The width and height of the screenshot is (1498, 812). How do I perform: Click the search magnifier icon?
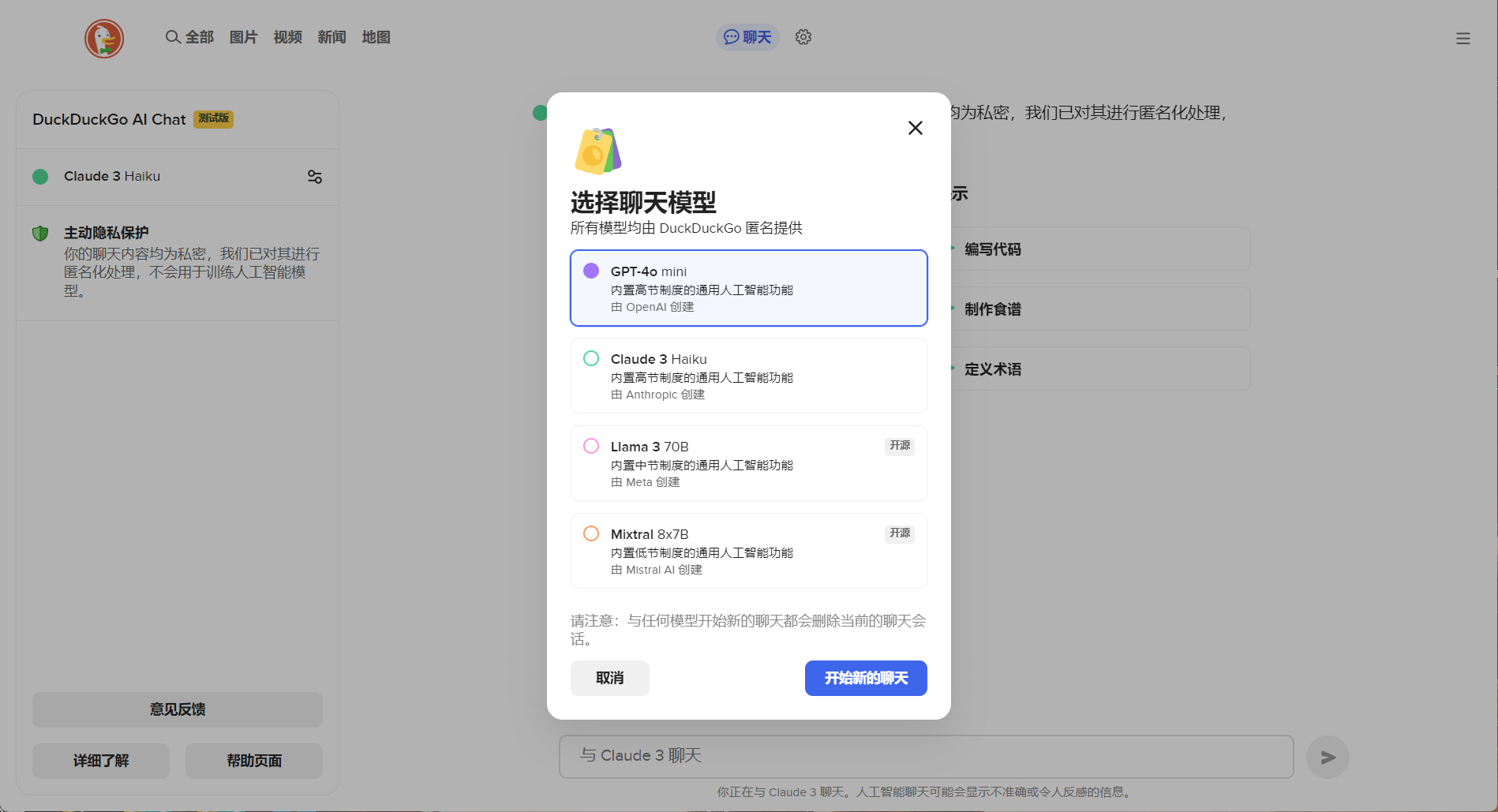pyautogui.click(x=173, y=37)
